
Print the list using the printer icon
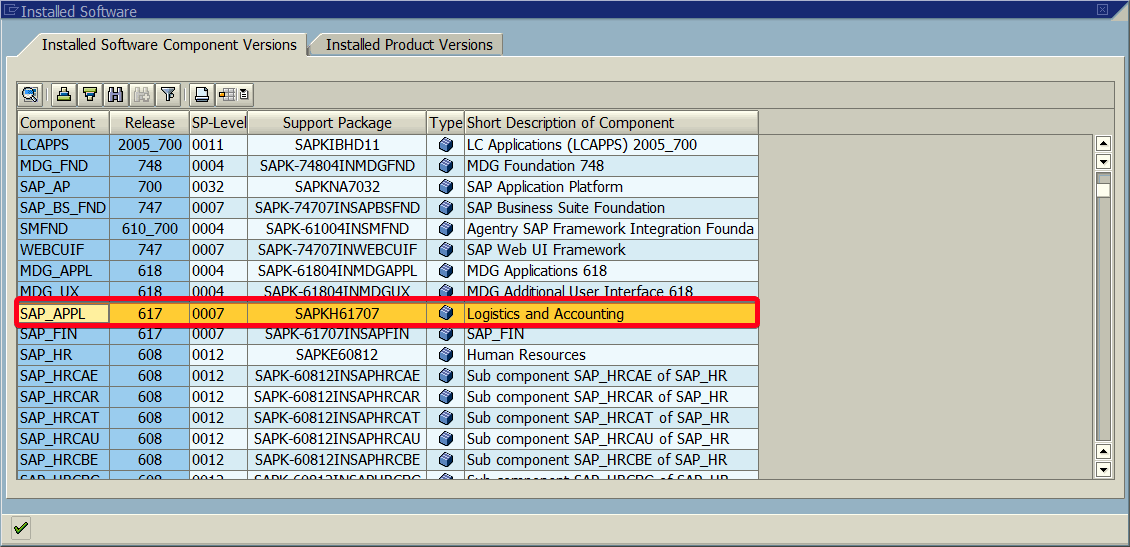tap(202, 94)
